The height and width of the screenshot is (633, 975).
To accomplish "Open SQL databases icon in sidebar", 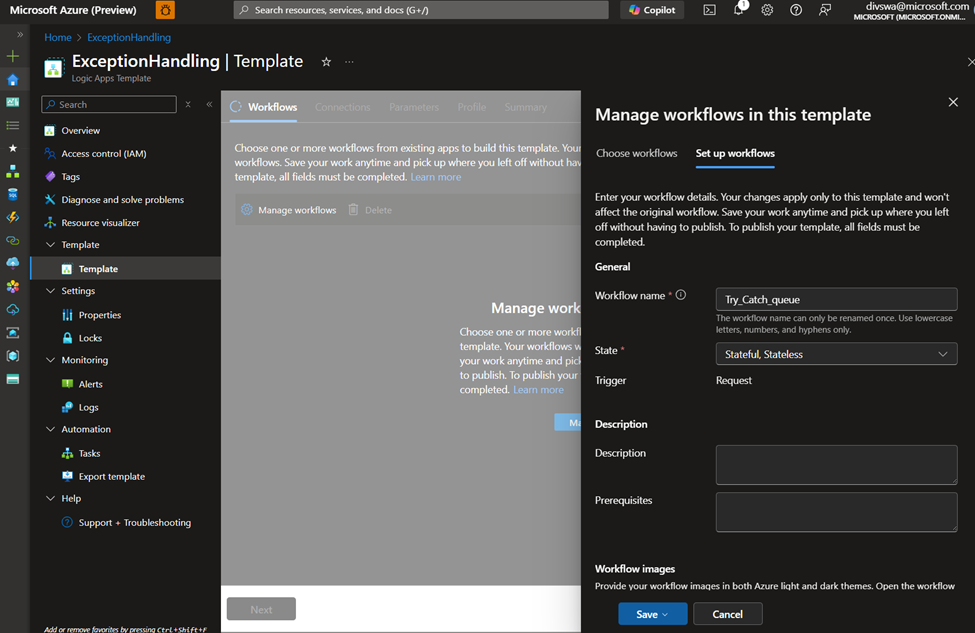I will (12, 194).
